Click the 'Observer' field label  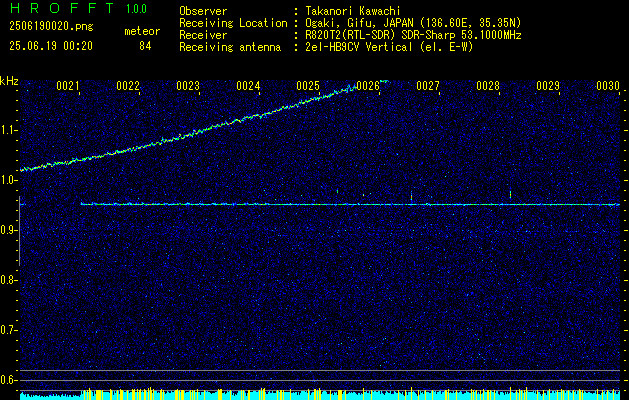[x=203, y=11]
